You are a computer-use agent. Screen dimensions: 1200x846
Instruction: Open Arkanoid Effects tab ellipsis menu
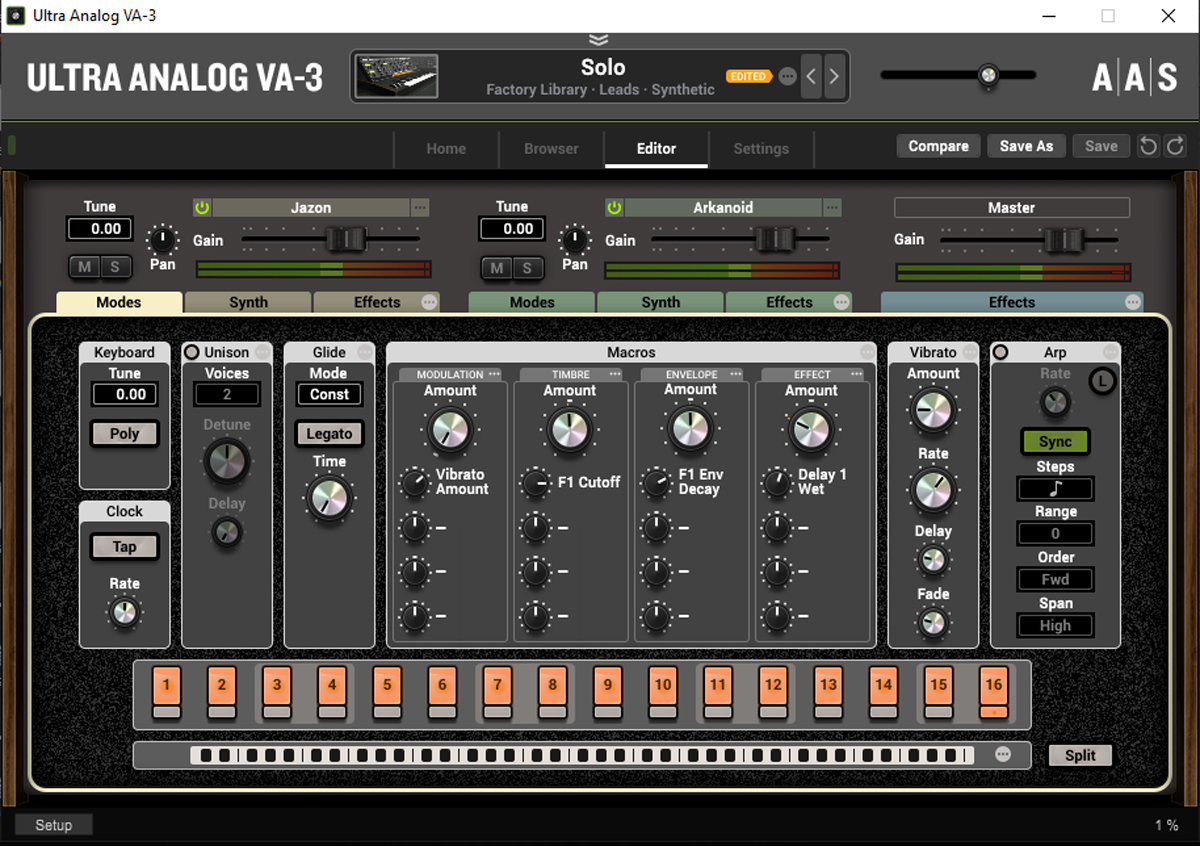842,302
